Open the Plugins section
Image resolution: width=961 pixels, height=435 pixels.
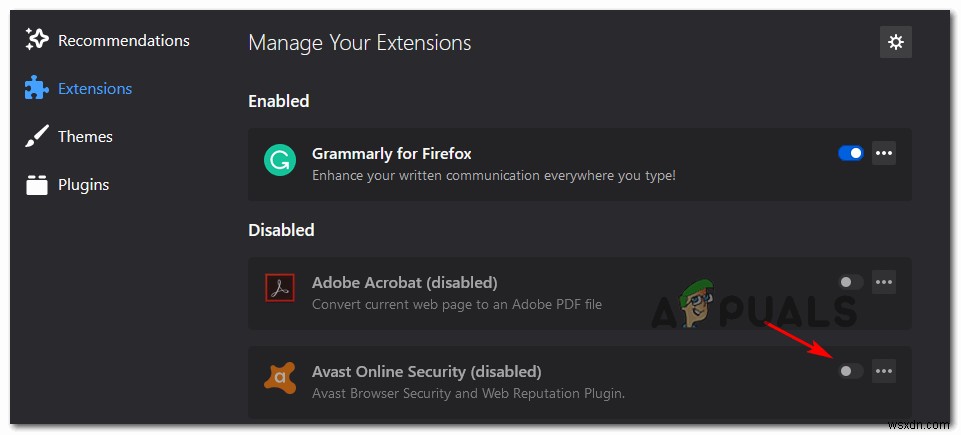click(83, 185)
